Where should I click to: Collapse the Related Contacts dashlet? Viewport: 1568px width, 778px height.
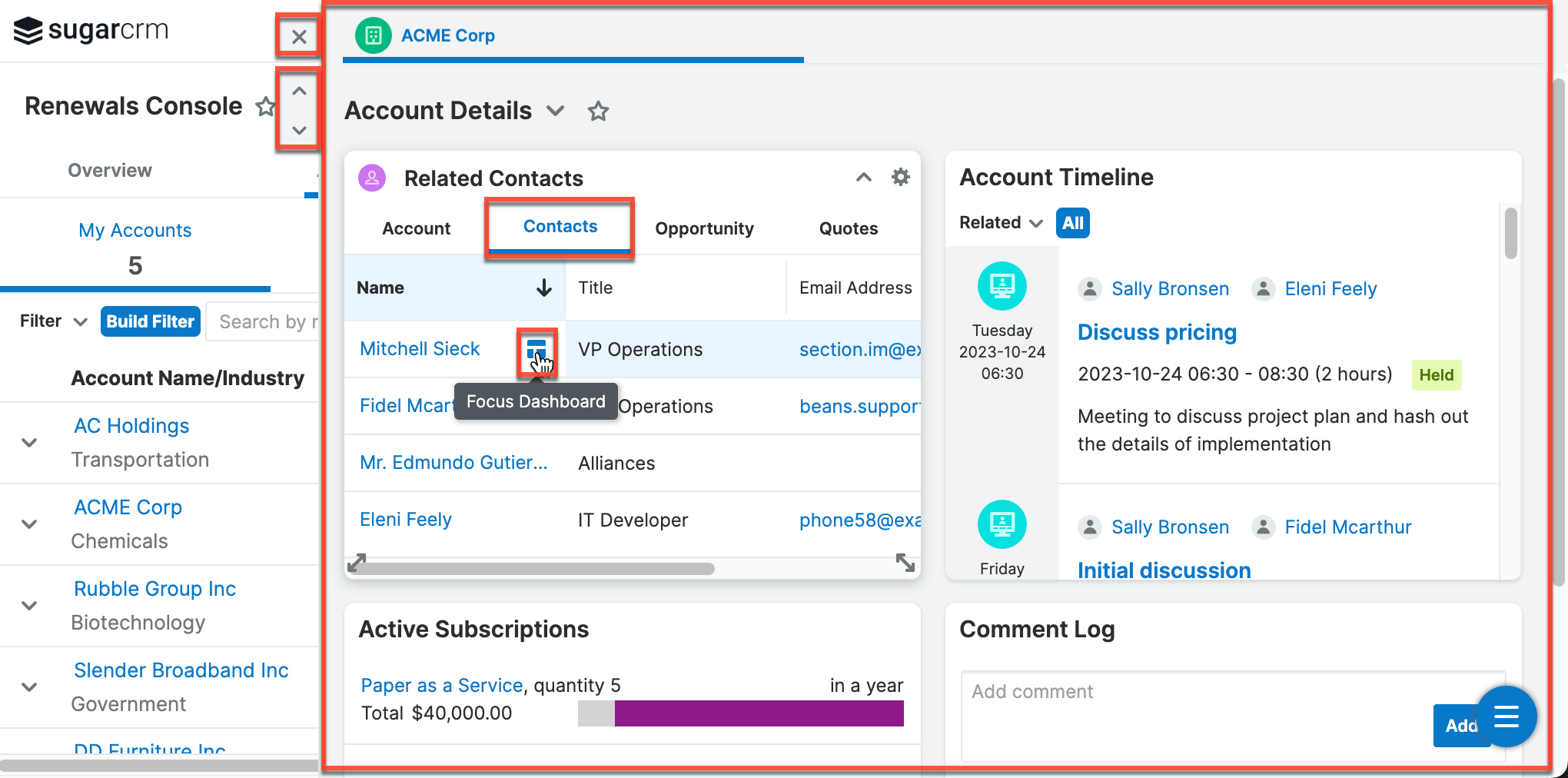tap(863, 178)
